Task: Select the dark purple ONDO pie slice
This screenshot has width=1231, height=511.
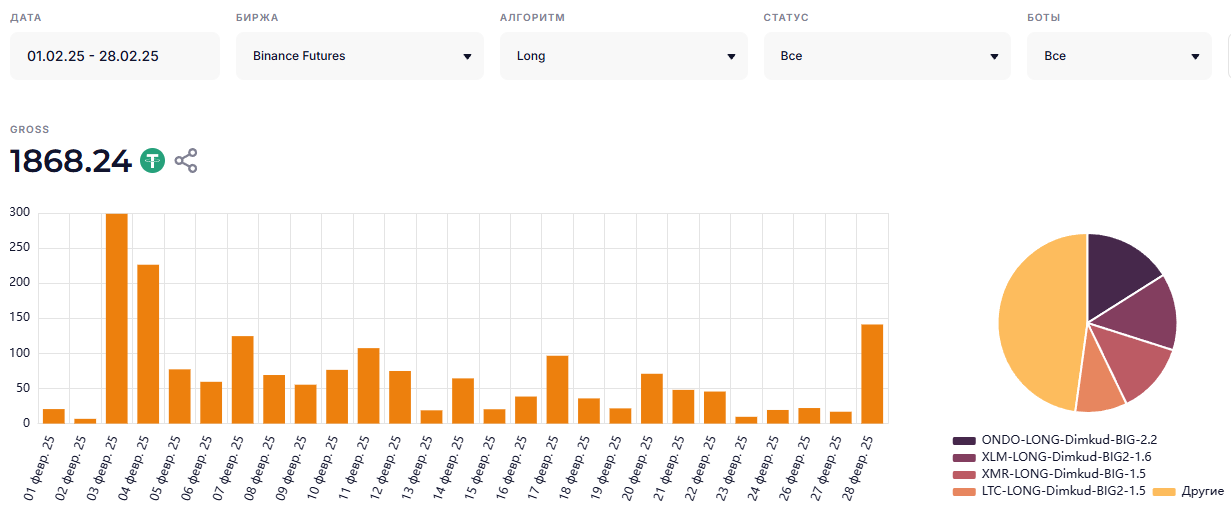Action: coord(1118,272)
